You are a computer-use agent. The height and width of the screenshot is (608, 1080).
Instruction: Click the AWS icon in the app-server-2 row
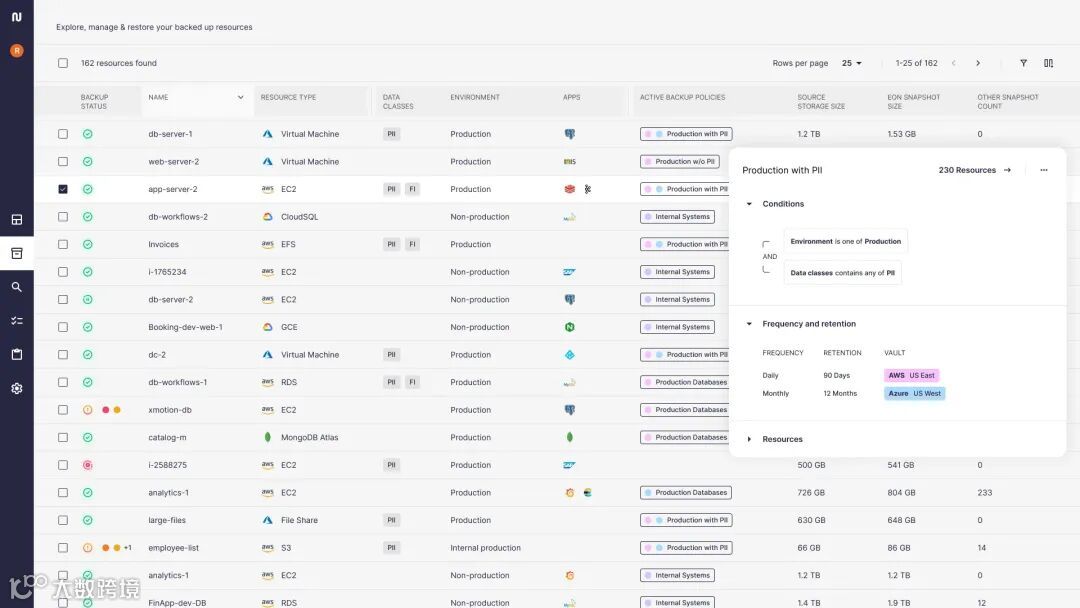[268, 189]
